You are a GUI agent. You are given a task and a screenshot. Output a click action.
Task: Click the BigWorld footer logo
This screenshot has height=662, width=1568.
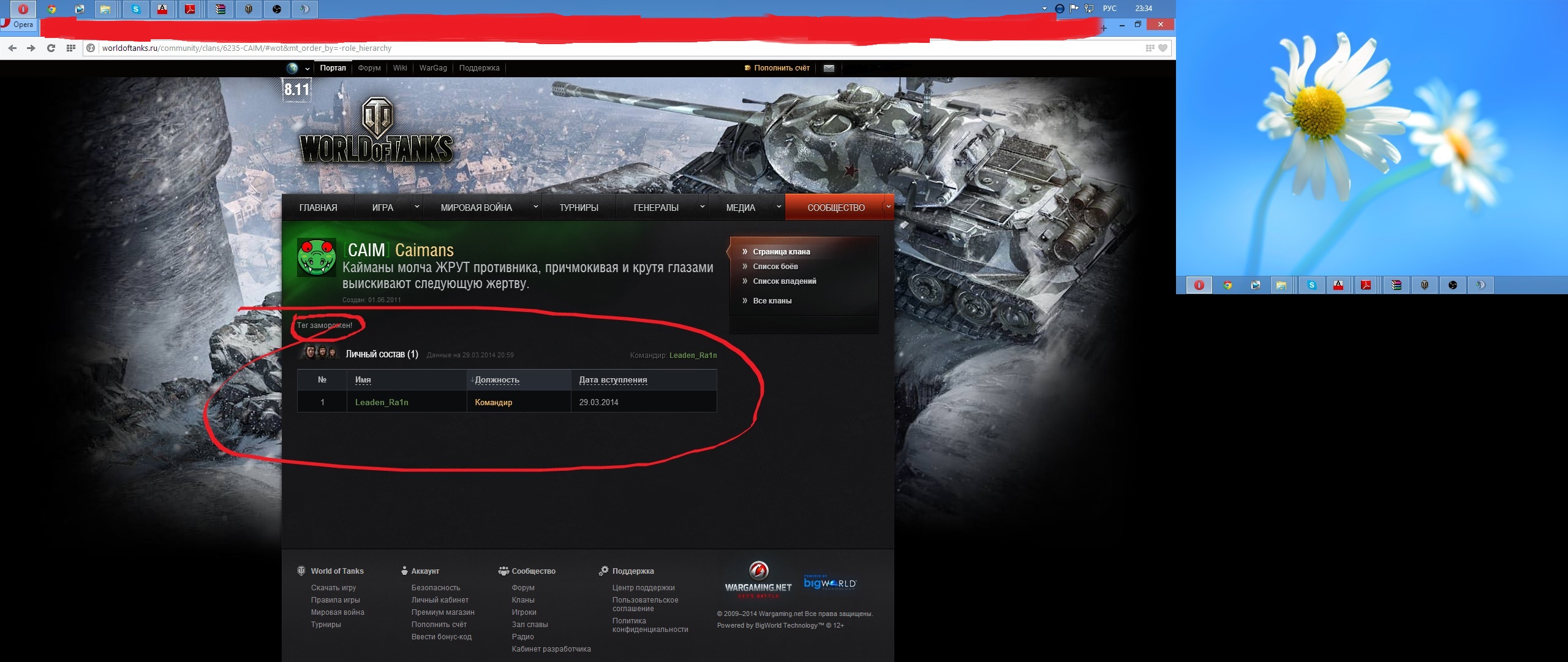click(x=830, y=582)
